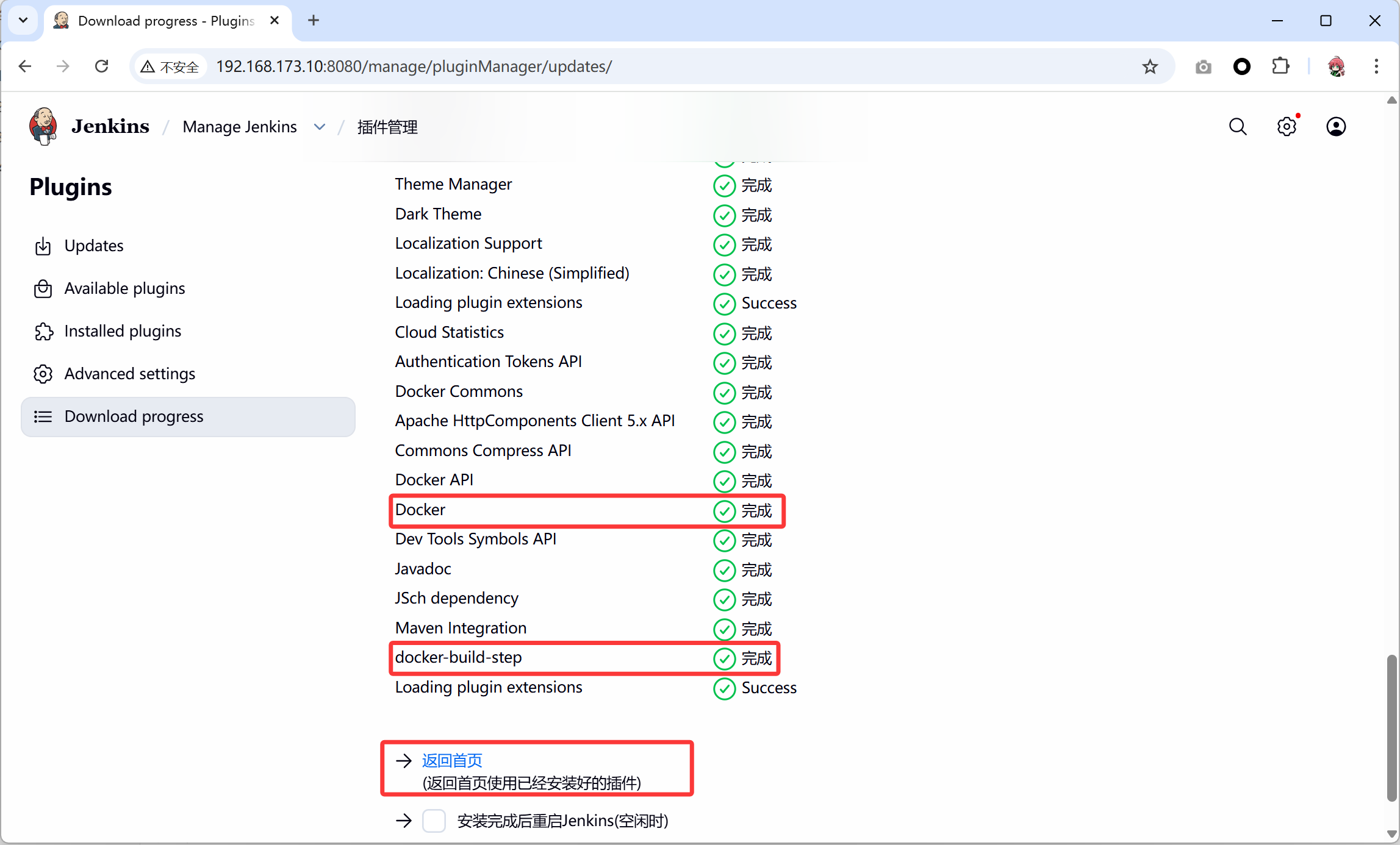Enable restart Jenkins after install checkbox
Viewport: 1400px width, 845px height.
[x=434, y=821]
